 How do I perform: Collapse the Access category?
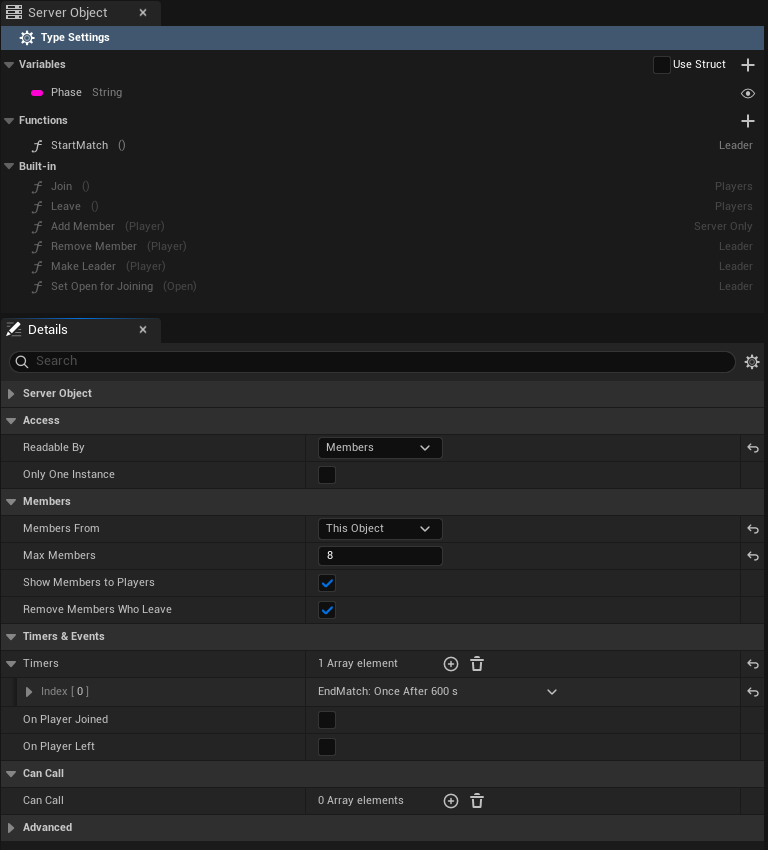tap(11, 421)
